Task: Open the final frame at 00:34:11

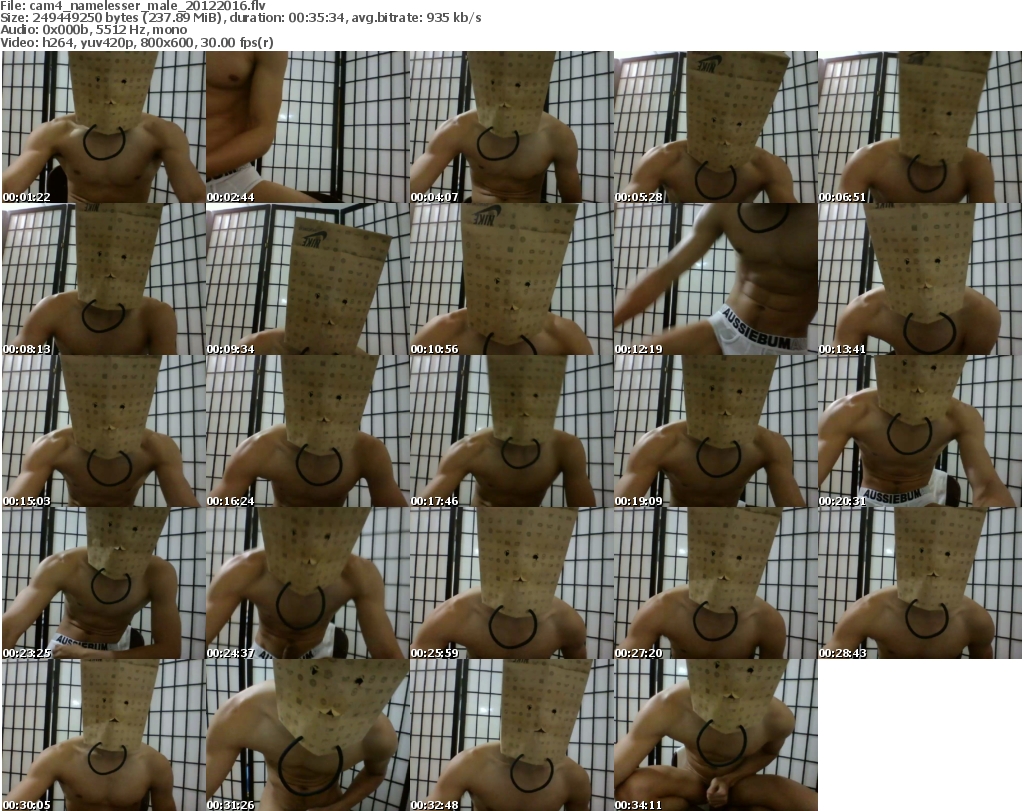Action: [x=715, y=735]
